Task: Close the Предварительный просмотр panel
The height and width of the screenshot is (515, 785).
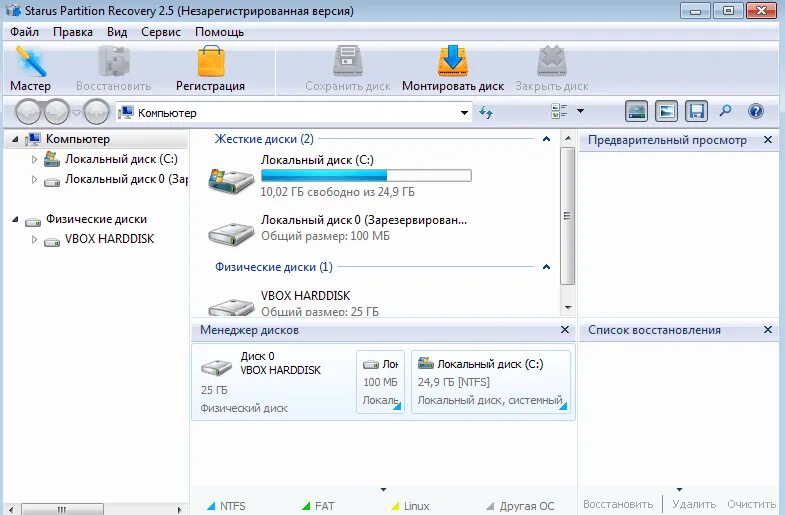Action: [768, 140]
